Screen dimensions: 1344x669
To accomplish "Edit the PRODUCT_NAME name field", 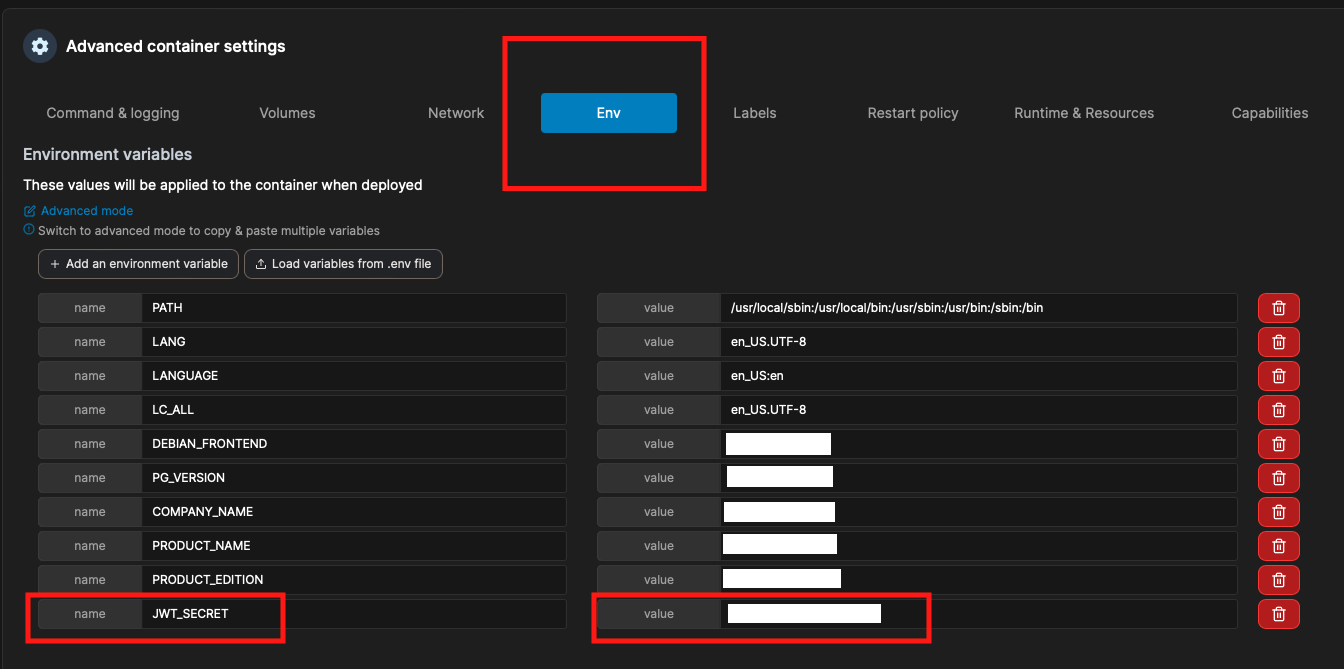I will 354,546.
